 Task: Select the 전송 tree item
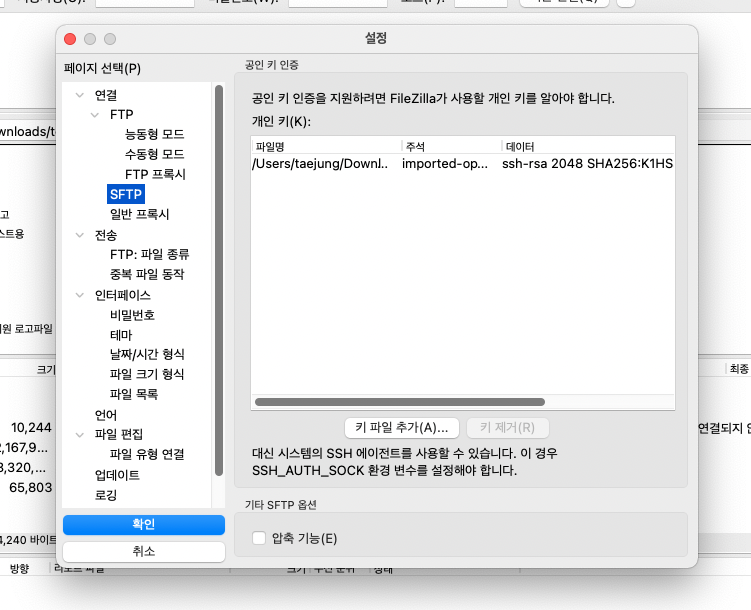[106, 235]
